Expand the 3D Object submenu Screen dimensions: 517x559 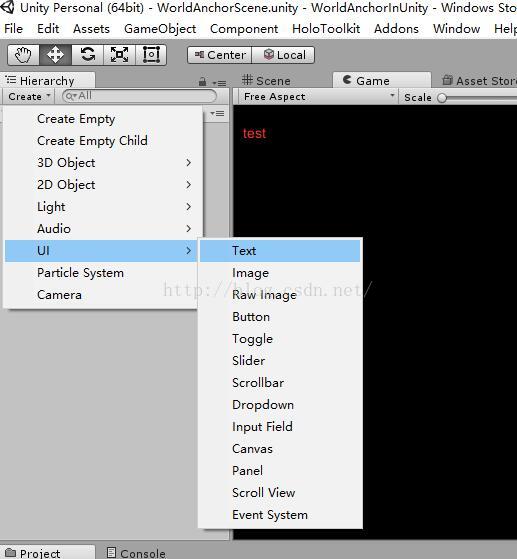(x=101, y=163)
